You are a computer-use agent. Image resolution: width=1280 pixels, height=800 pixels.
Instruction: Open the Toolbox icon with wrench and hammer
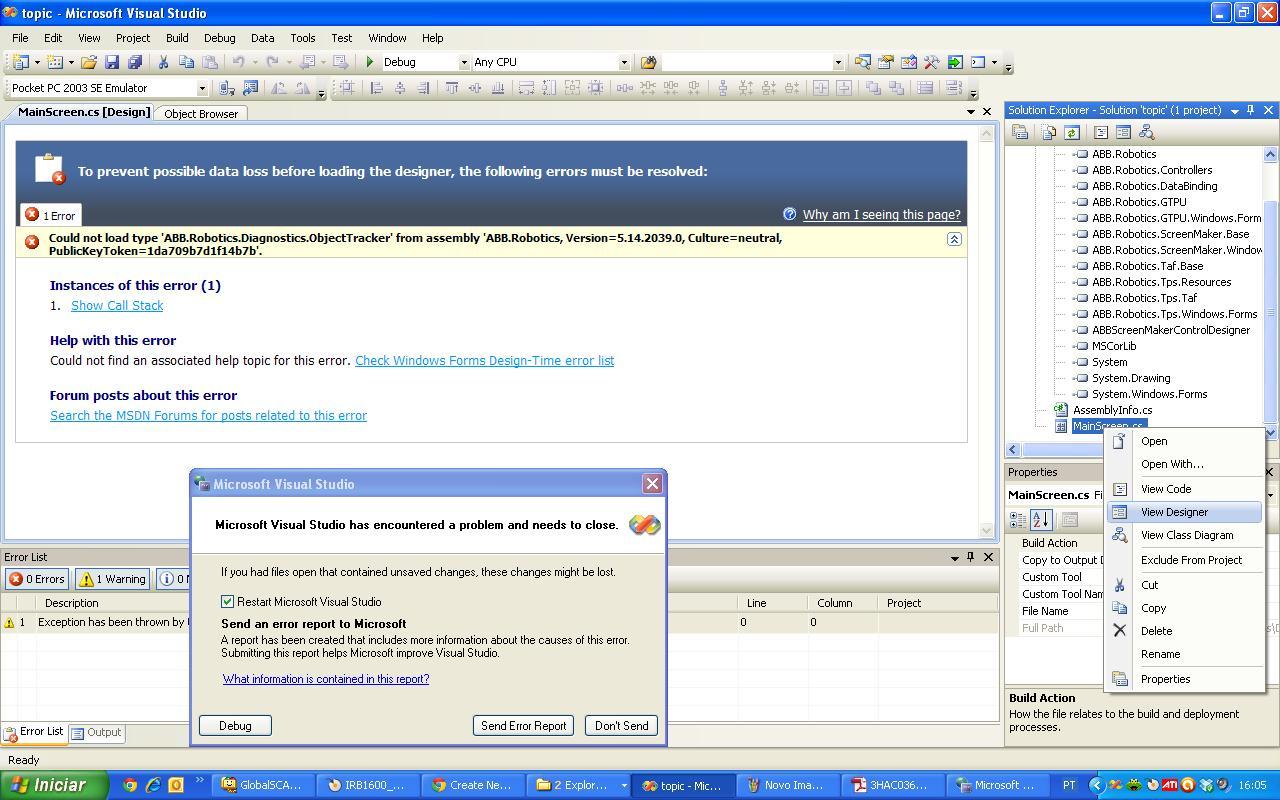coord(931,62)
